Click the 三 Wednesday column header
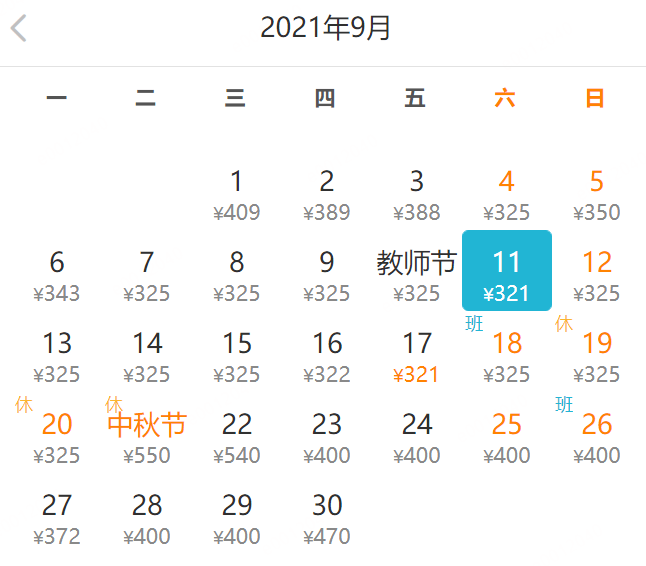 (x=235, y=98)
